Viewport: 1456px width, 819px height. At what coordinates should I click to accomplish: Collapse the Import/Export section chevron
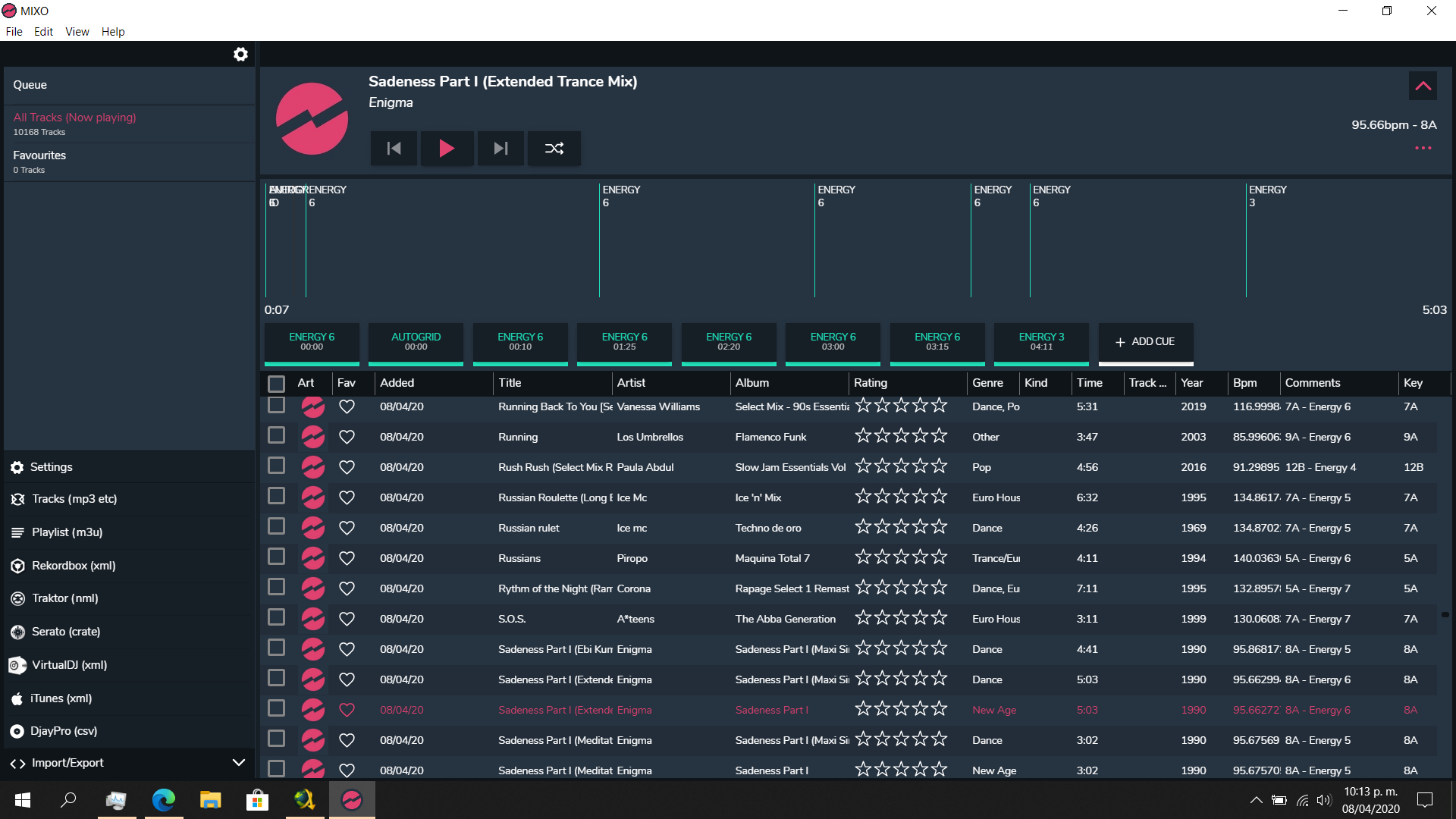[238, 763]
